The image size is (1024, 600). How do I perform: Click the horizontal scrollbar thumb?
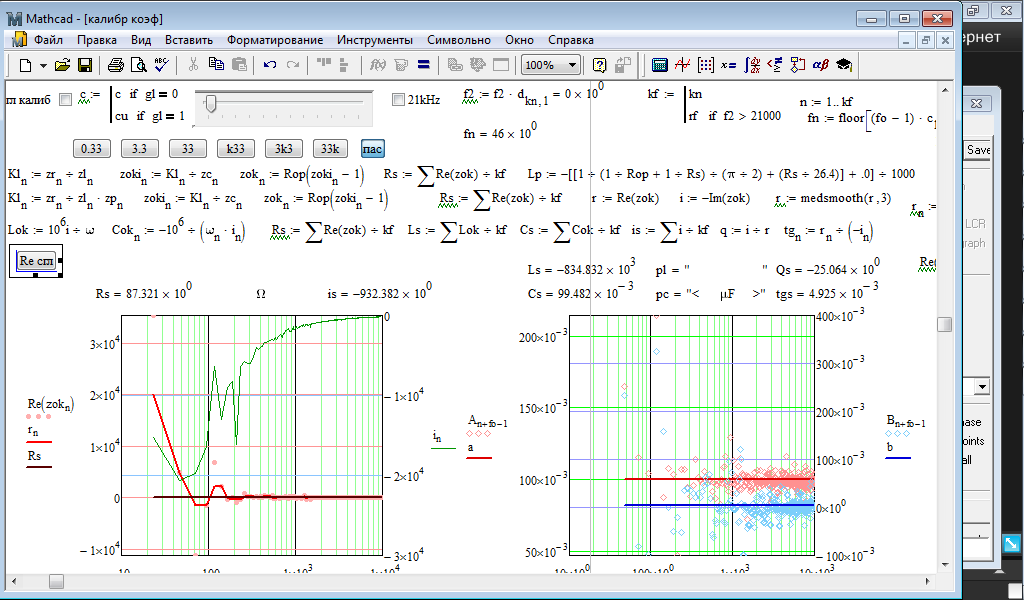tap(56, 581)
